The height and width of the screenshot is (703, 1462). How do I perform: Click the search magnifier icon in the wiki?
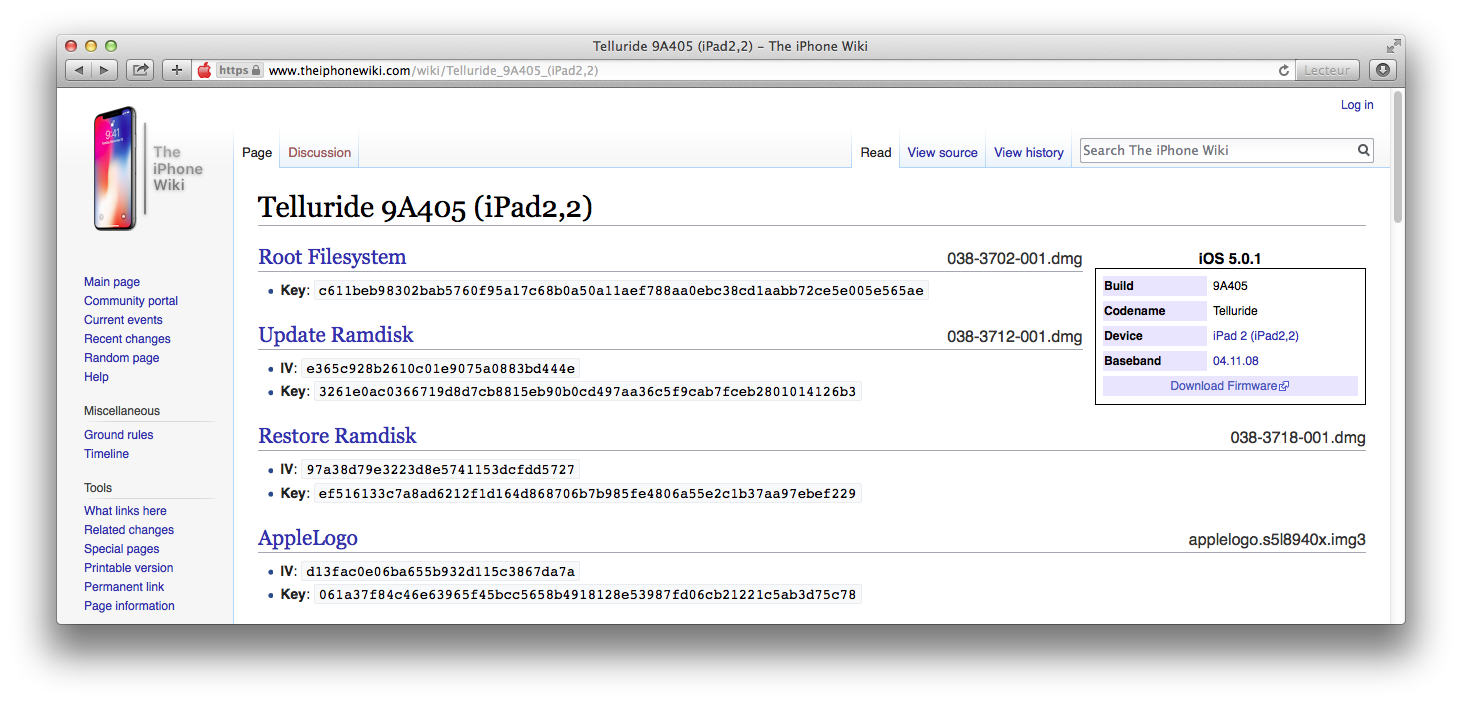1363,151
